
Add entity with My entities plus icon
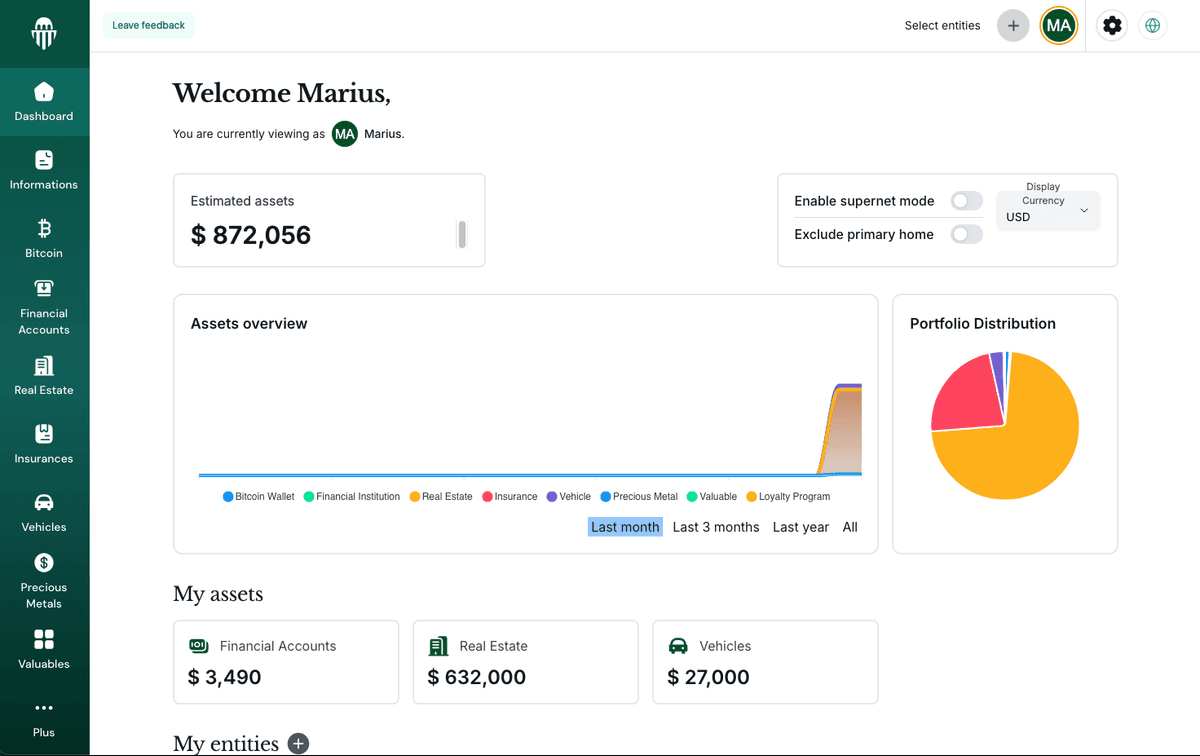click(x=298, y=743)
